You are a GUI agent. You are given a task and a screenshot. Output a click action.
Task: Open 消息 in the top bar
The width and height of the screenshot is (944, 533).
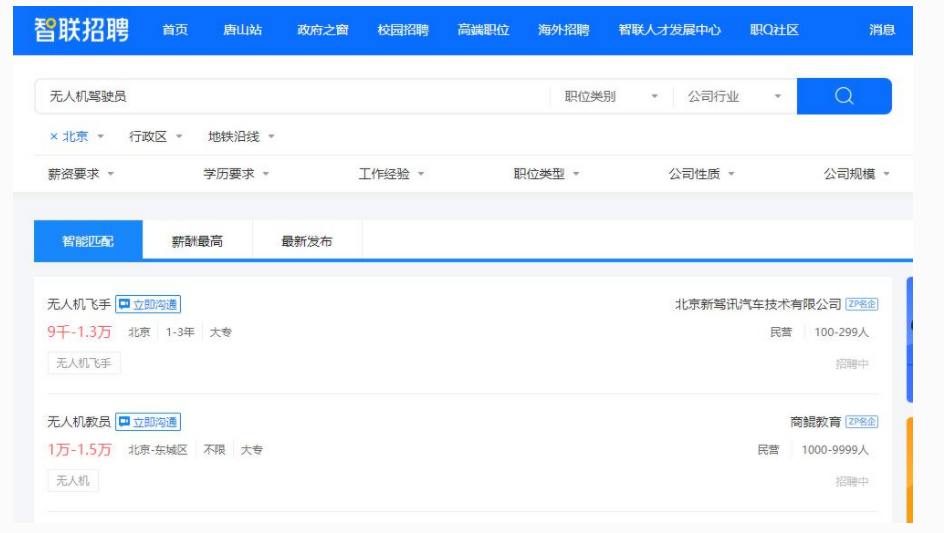tap(882, 30)
